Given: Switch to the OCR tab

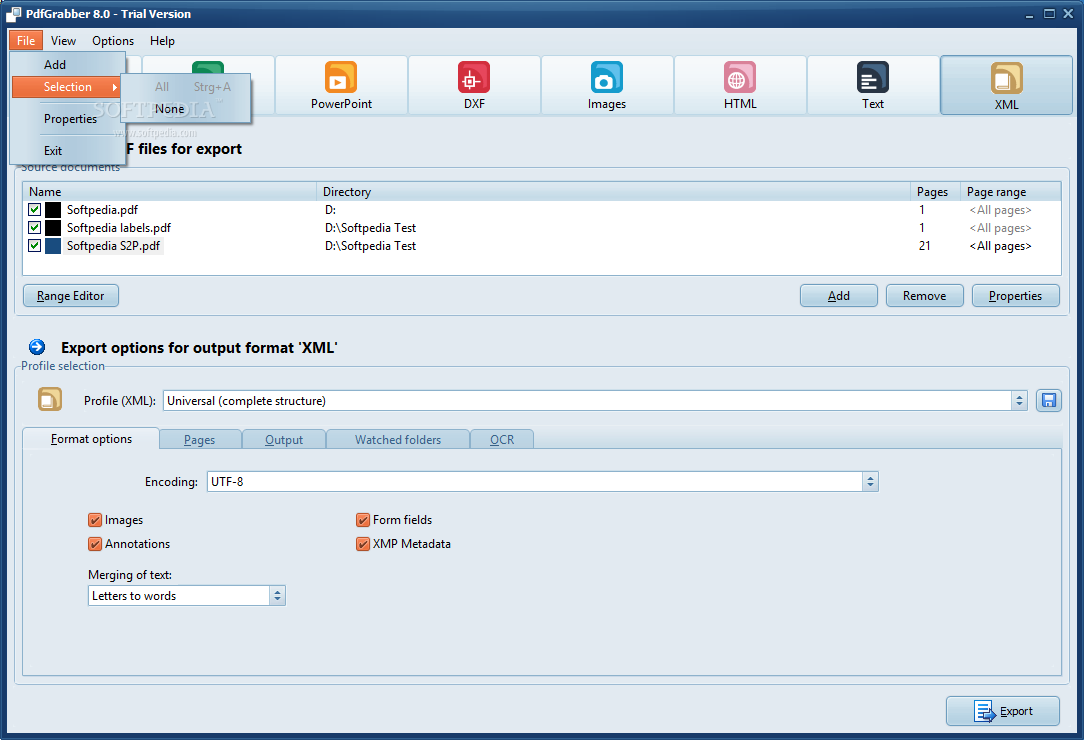Looking at the screenshot, I should coord(502,439).
